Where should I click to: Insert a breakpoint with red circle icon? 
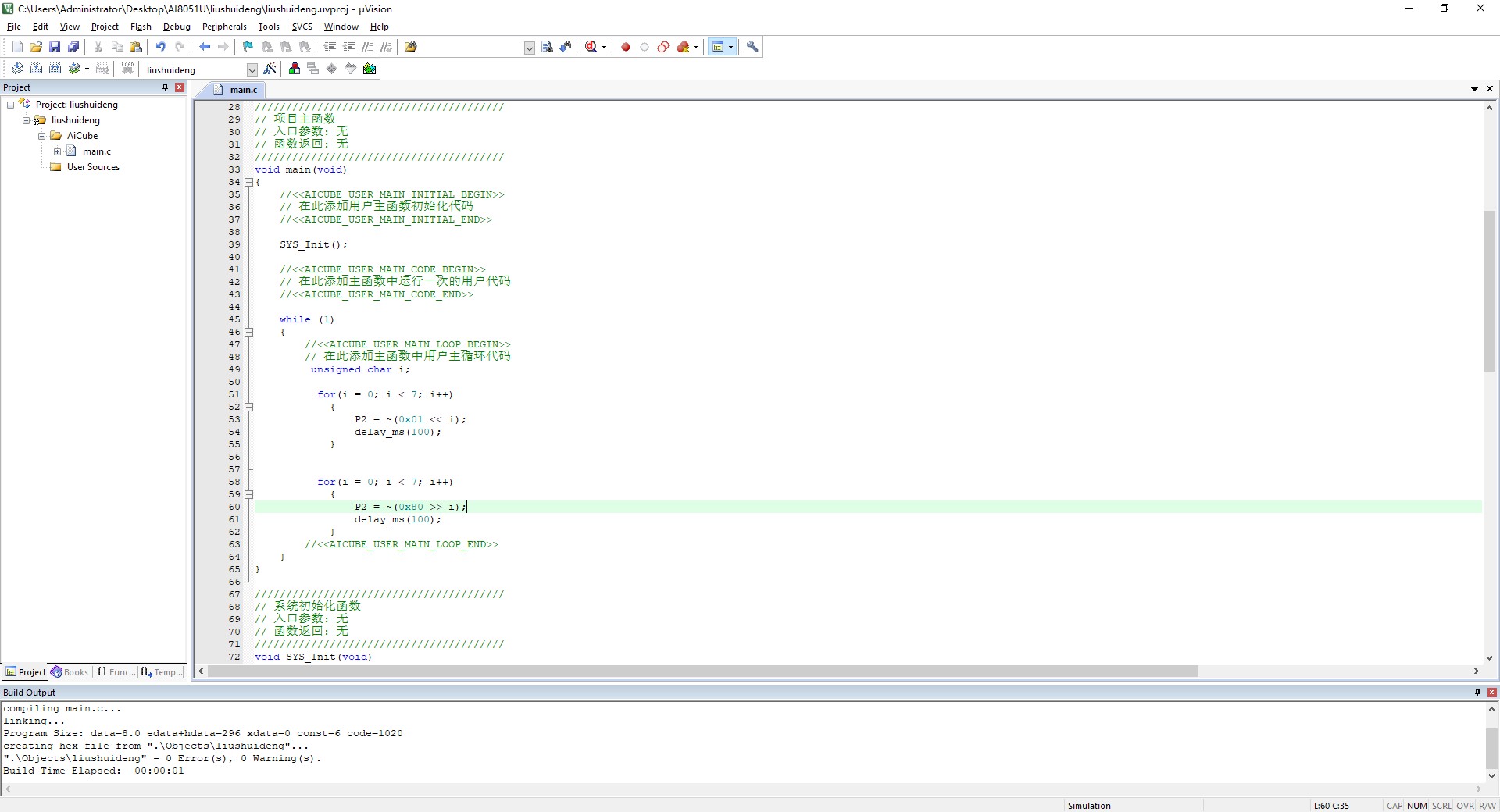pyautogui.click(x=626, y=47)
